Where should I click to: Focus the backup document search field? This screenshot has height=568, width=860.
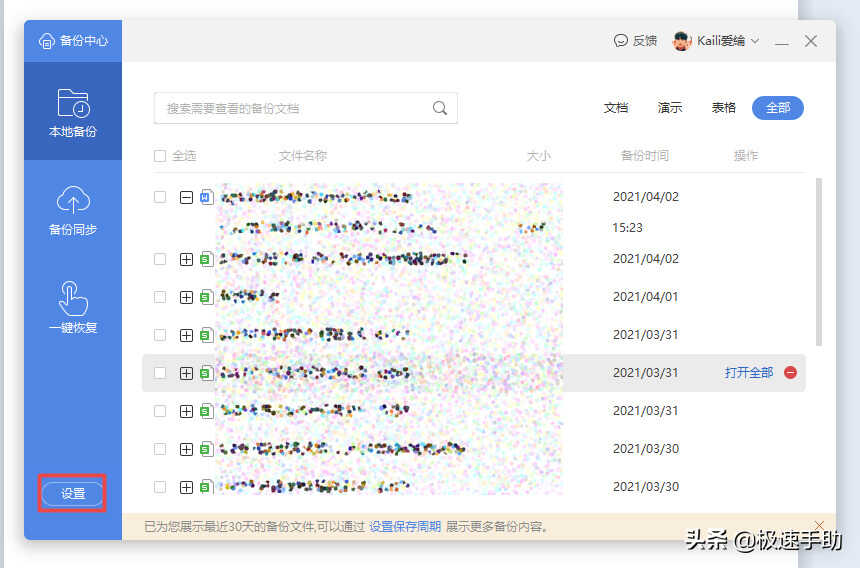[x=305, y=108]
